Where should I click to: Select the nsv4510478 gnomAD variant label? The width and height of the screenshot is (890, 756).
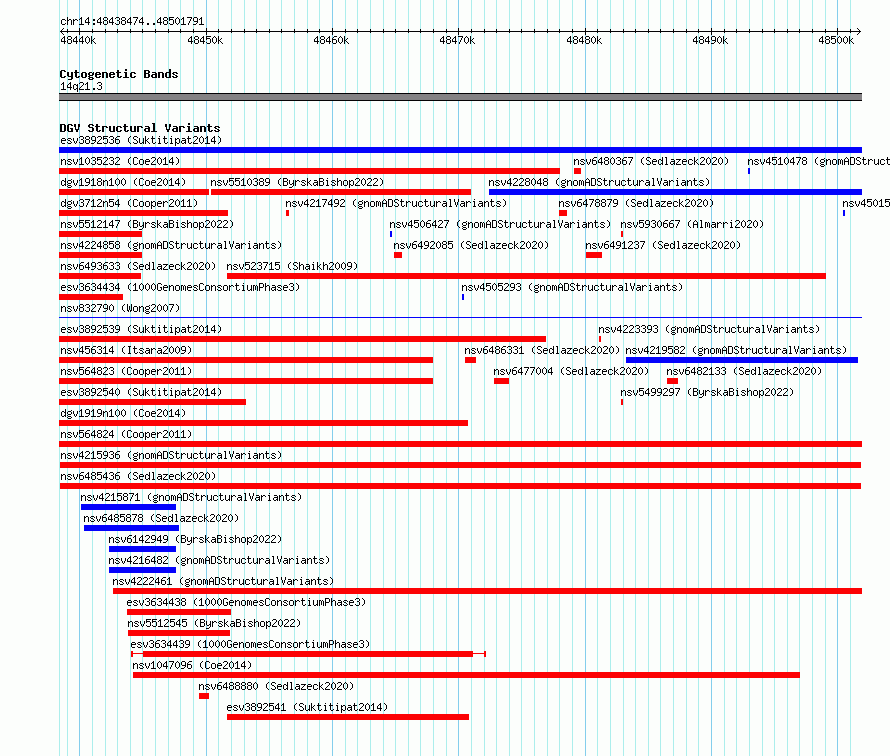[818, 161]
